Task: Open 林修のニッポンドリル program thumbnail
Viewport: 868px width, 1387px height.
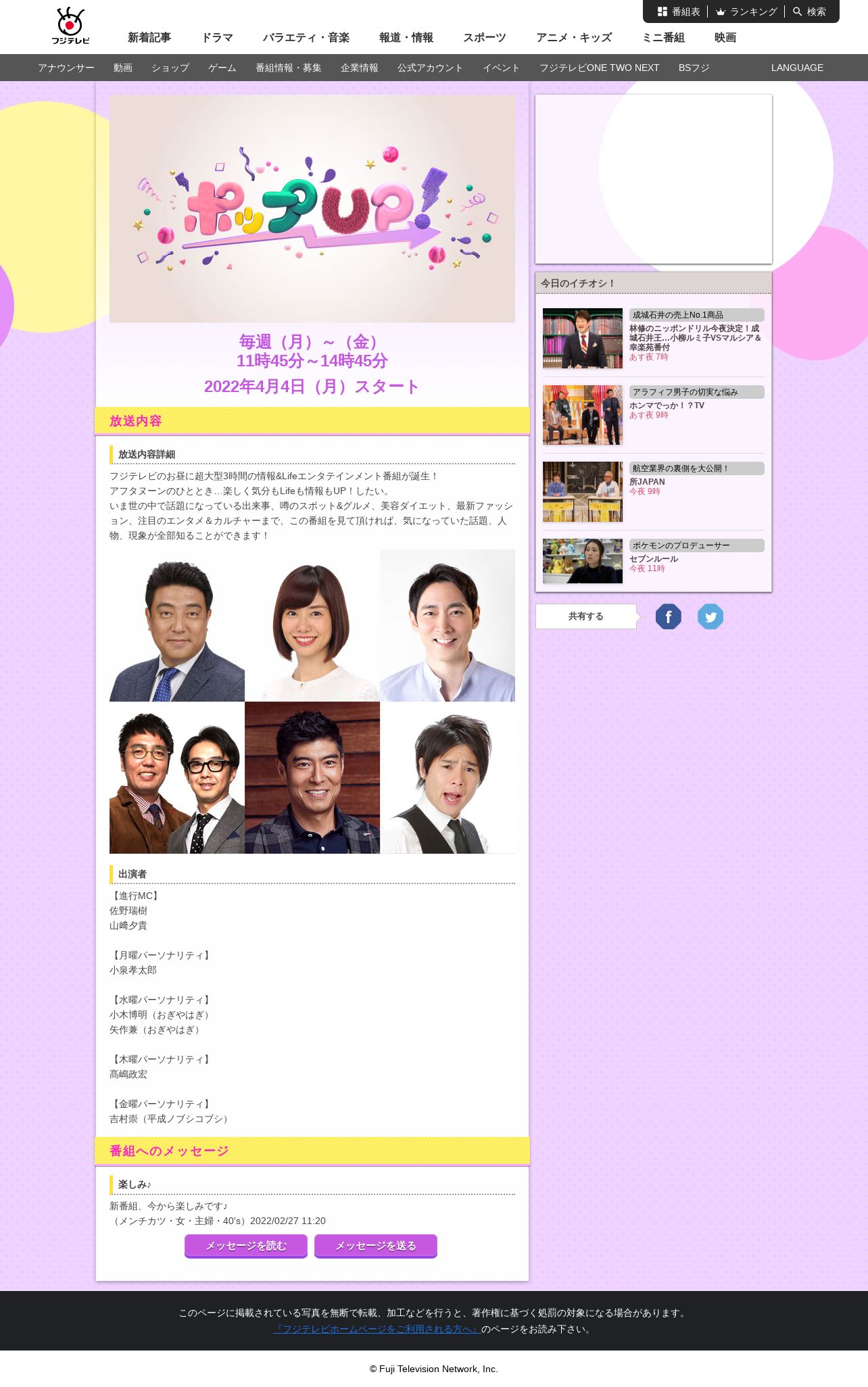Action: point(583,339)
